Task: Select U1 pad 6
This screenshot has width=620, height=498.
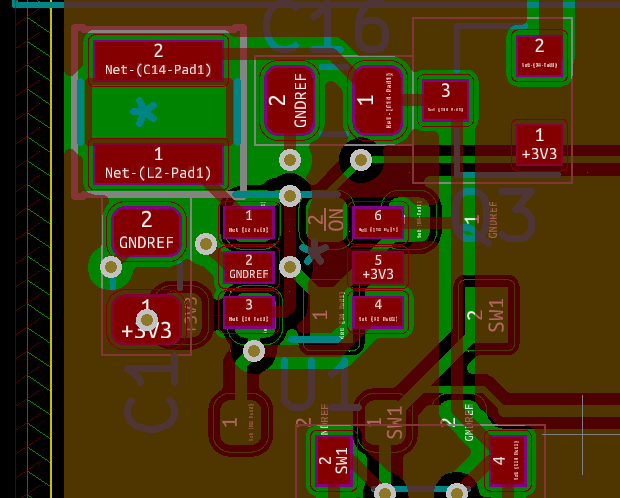Action: coord(378,222)
